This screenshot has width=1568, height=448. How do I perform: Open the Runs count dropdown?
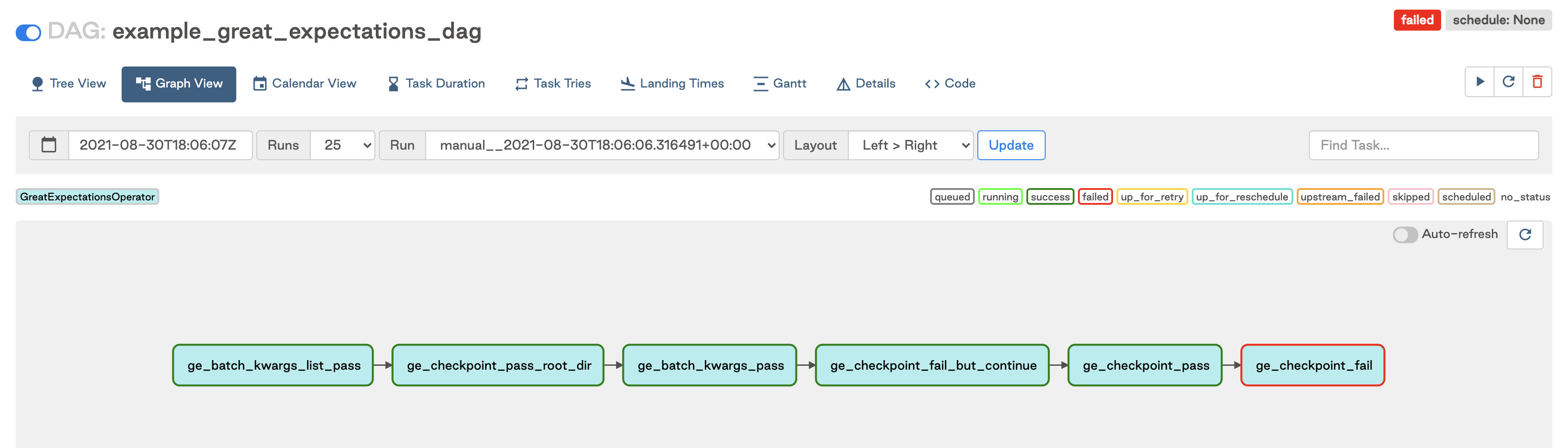point(343,145)
